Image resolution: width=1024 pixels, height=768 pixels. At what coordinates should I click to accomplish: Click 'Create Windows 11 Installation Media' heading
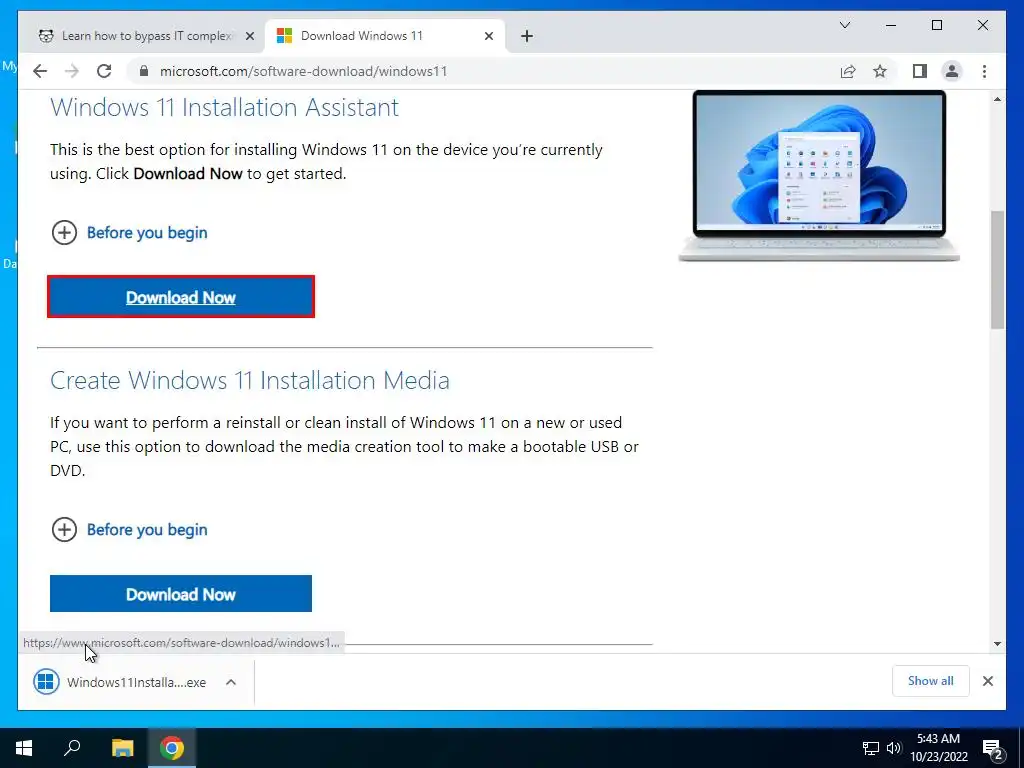[x=250, y=380]
